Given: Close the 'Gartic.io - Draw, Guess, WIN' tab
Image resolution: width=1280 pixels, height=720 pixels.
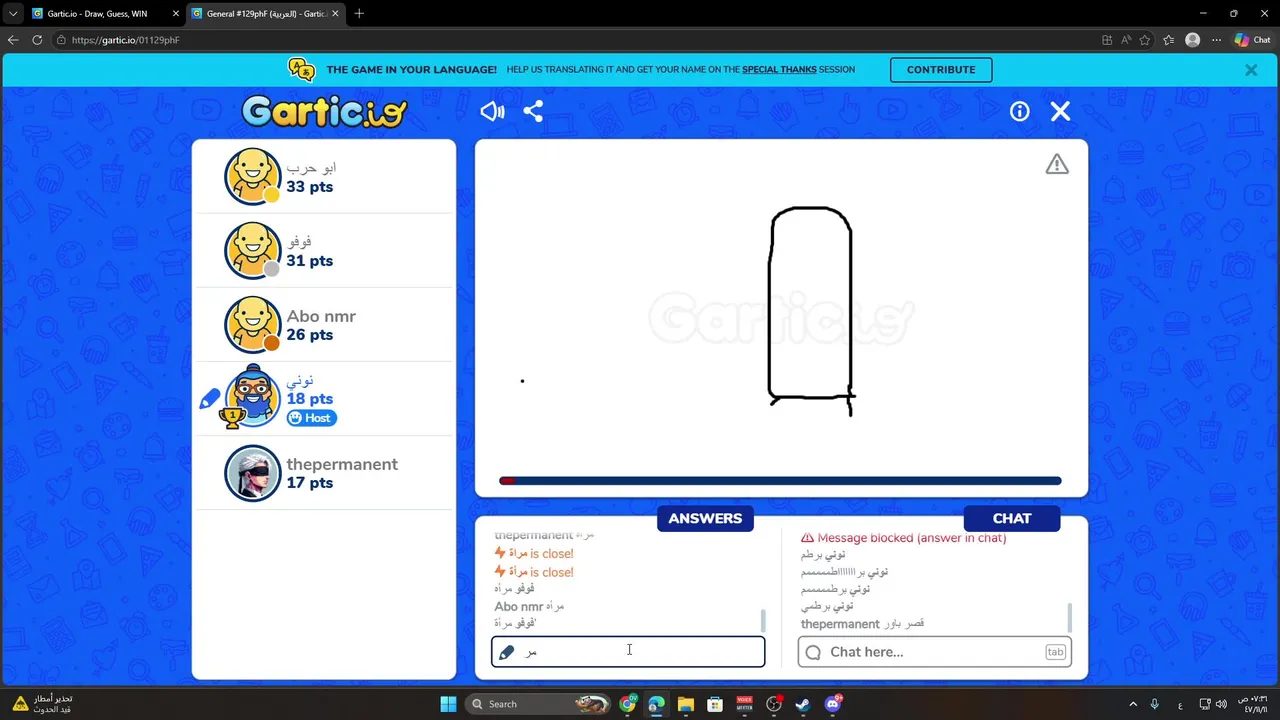Looking at the screenshot, I should (176, 14).
